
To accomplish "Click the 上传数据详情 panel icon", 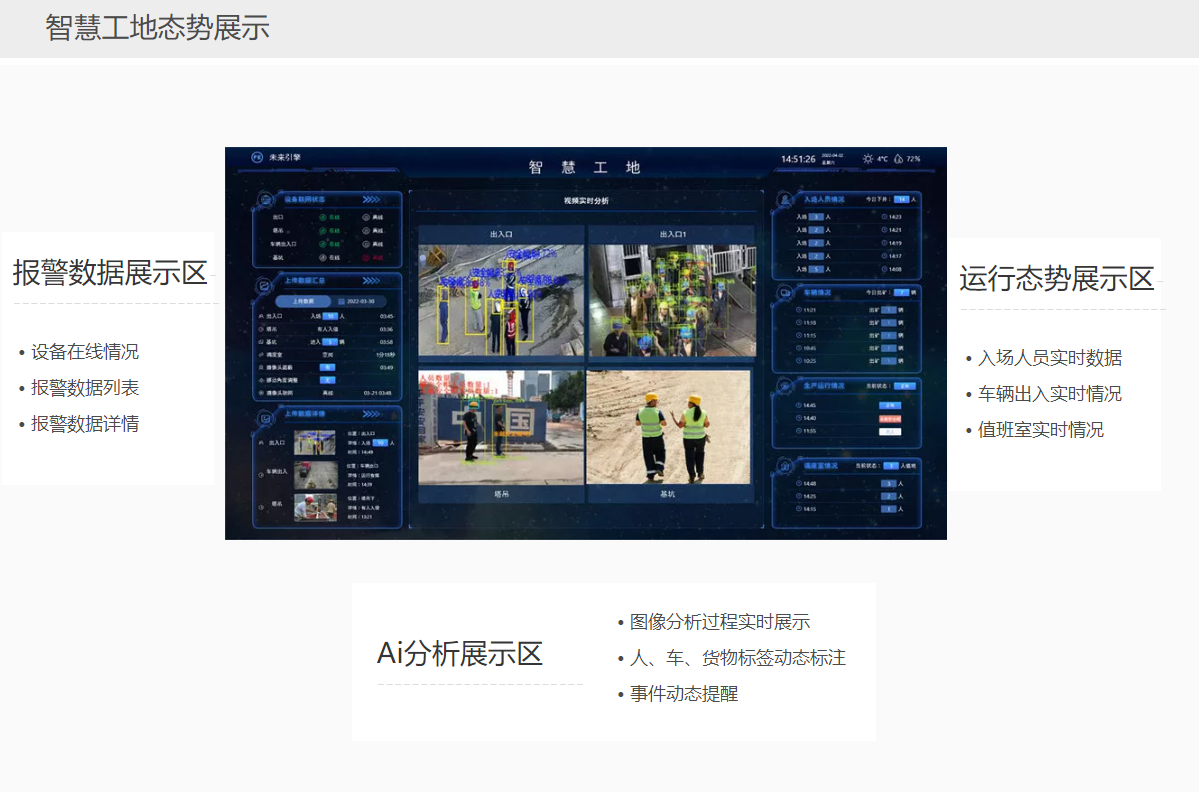I will (265, 418).
